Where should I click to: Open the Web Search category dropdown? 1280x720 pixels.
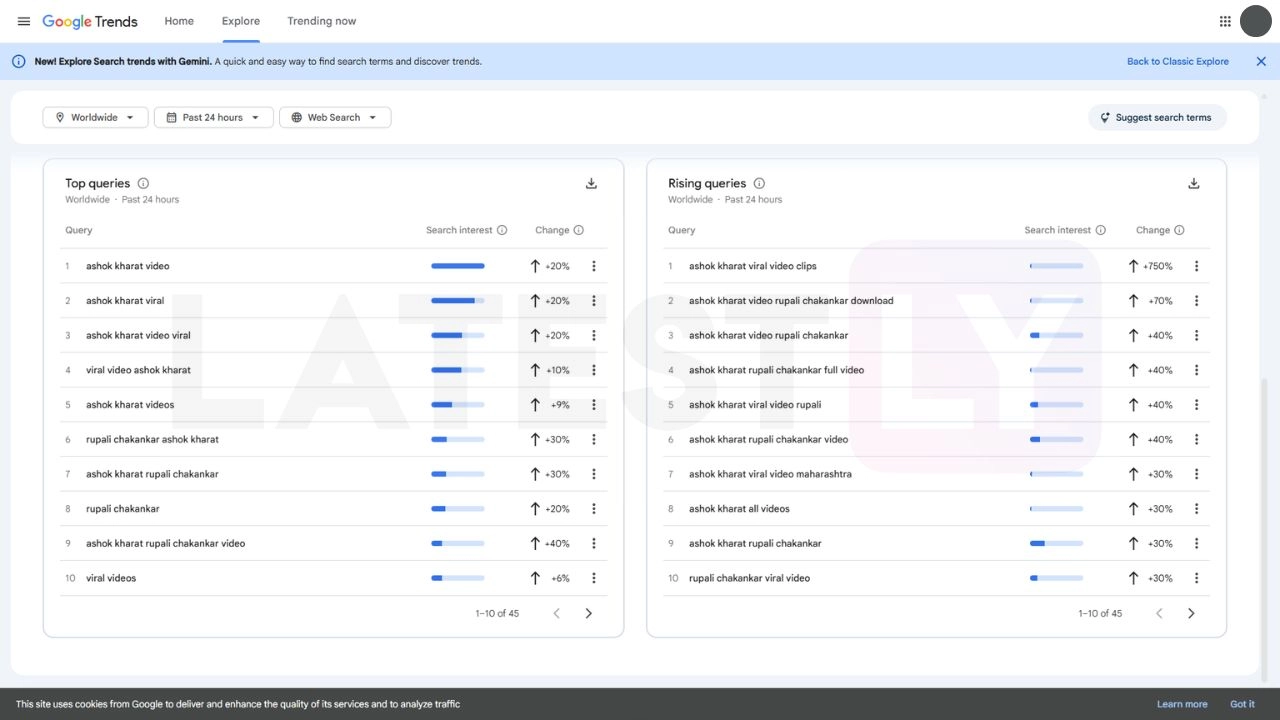(x=335, y=117)
